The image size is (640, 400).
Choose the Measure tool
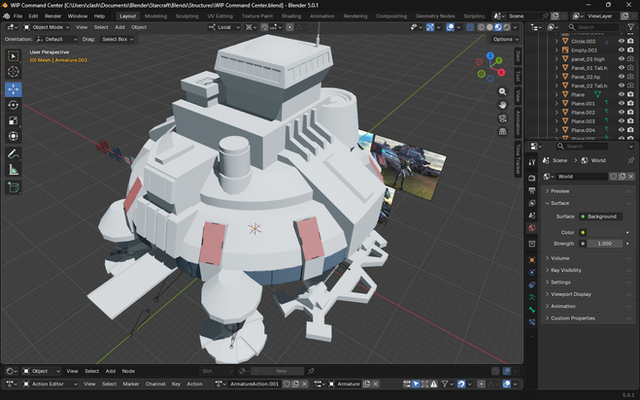click(x=13, y=170)
